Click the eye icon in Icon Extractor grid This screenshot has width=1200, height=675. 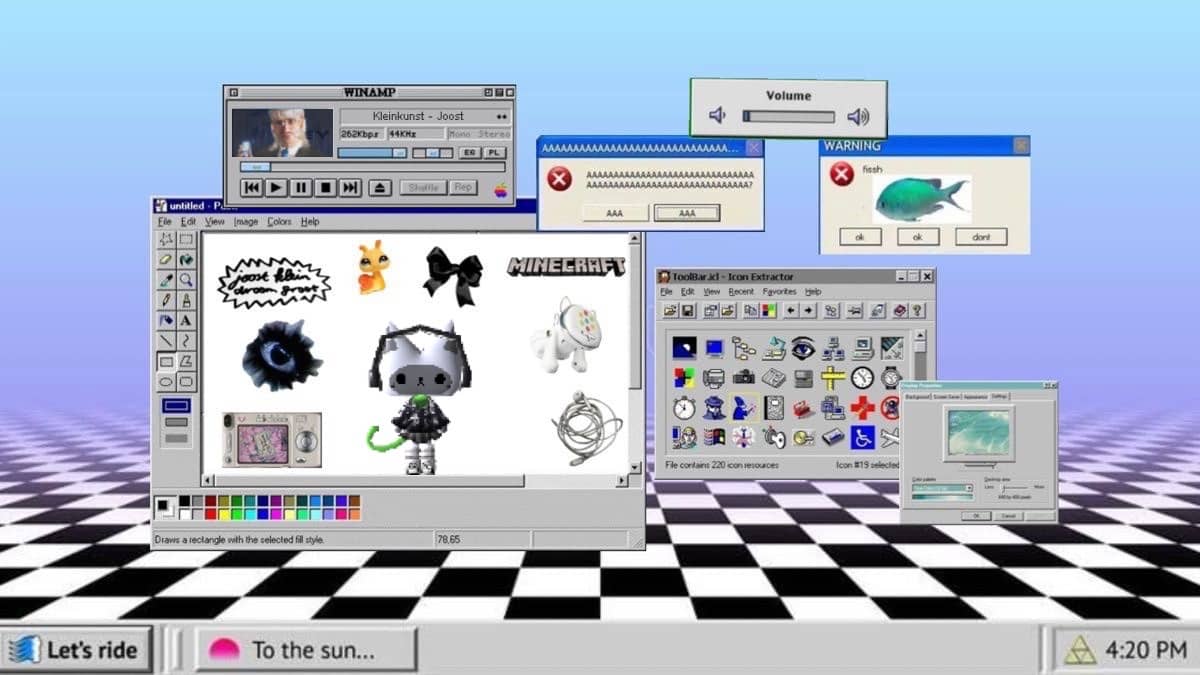(x=803, y=348)
